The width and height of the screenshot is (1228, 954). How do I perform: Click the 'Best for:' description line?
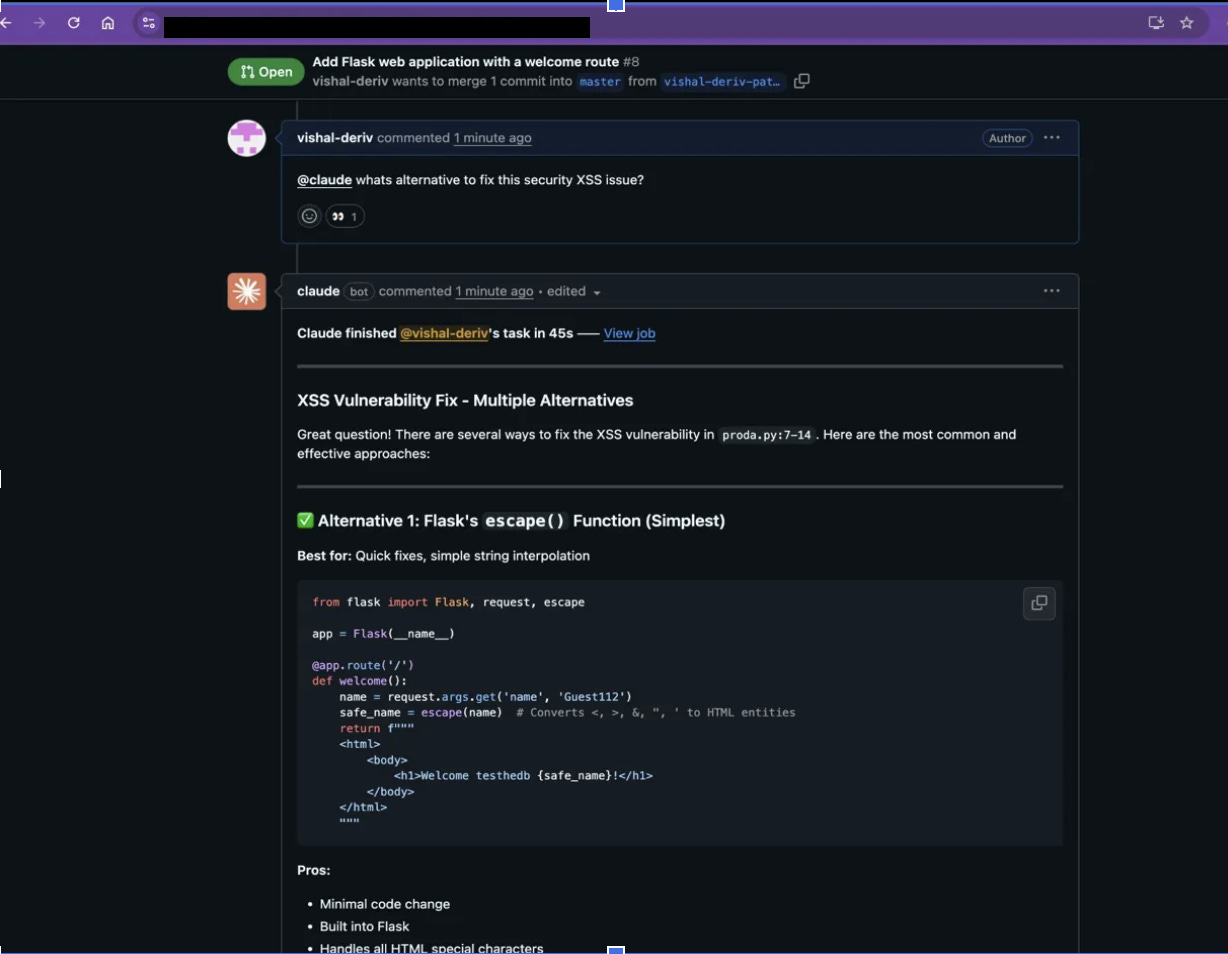click(x=443, y=555)
